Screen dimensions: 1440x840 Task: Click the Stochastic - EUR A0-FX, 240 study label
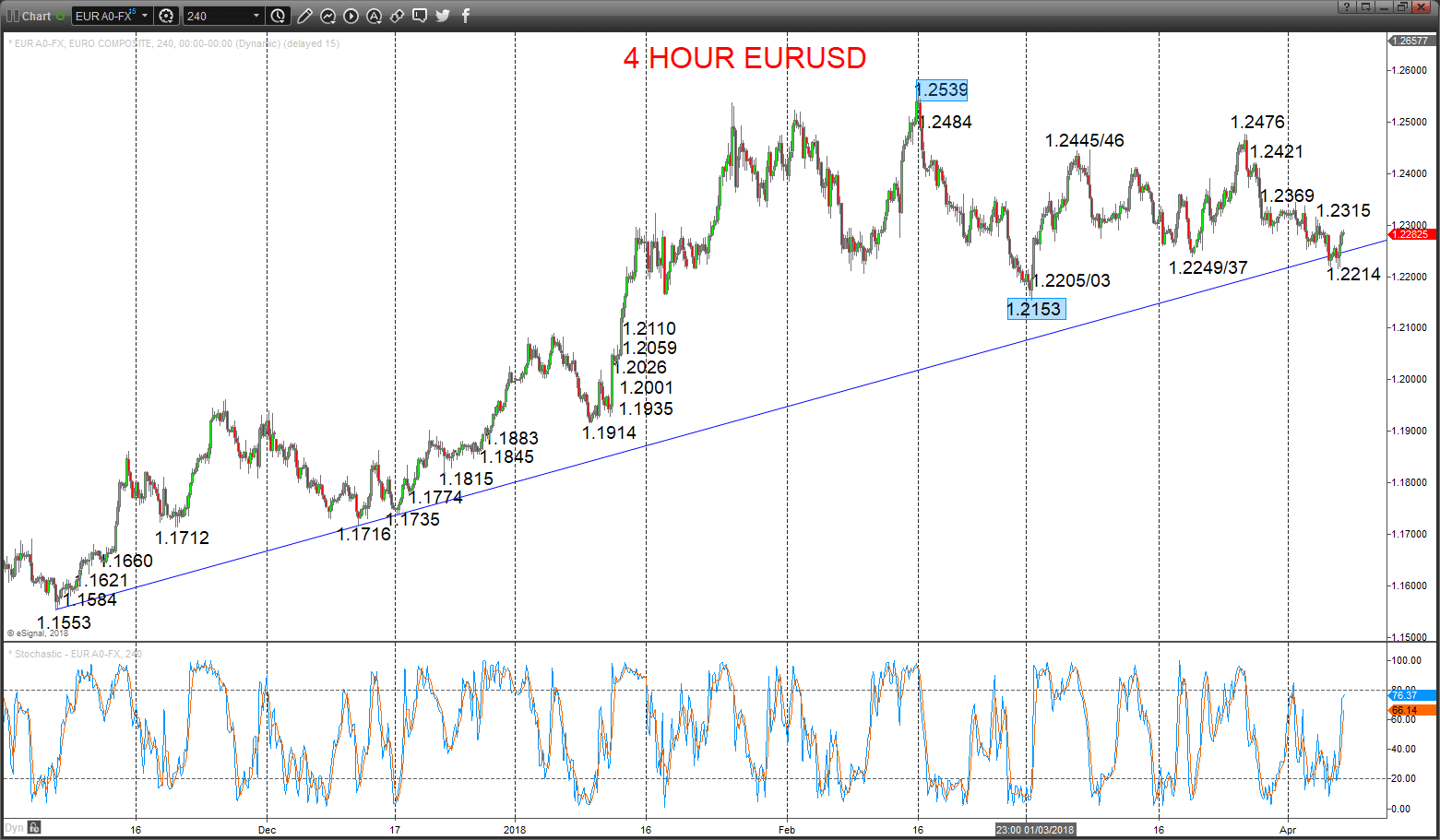point(75,654)
